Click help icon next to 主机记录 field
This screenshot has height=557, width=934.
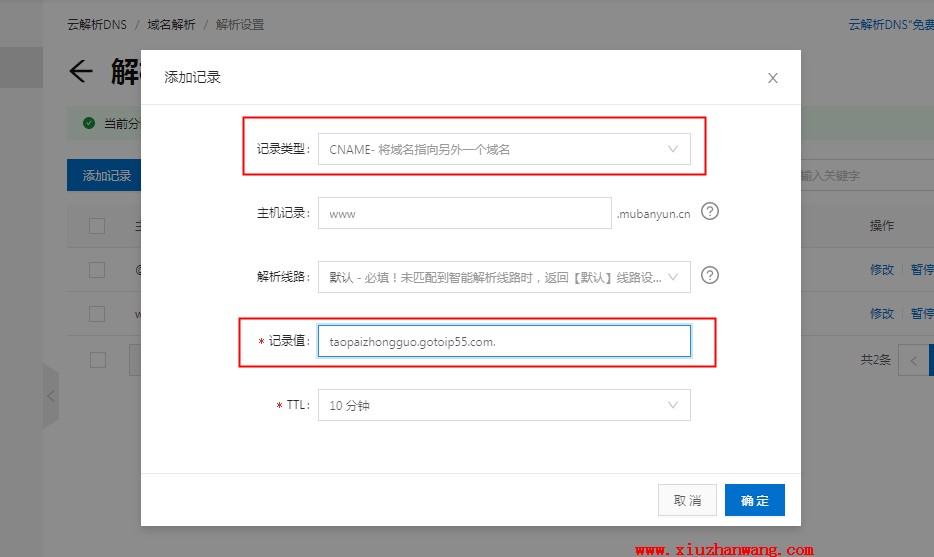point(710,212)
